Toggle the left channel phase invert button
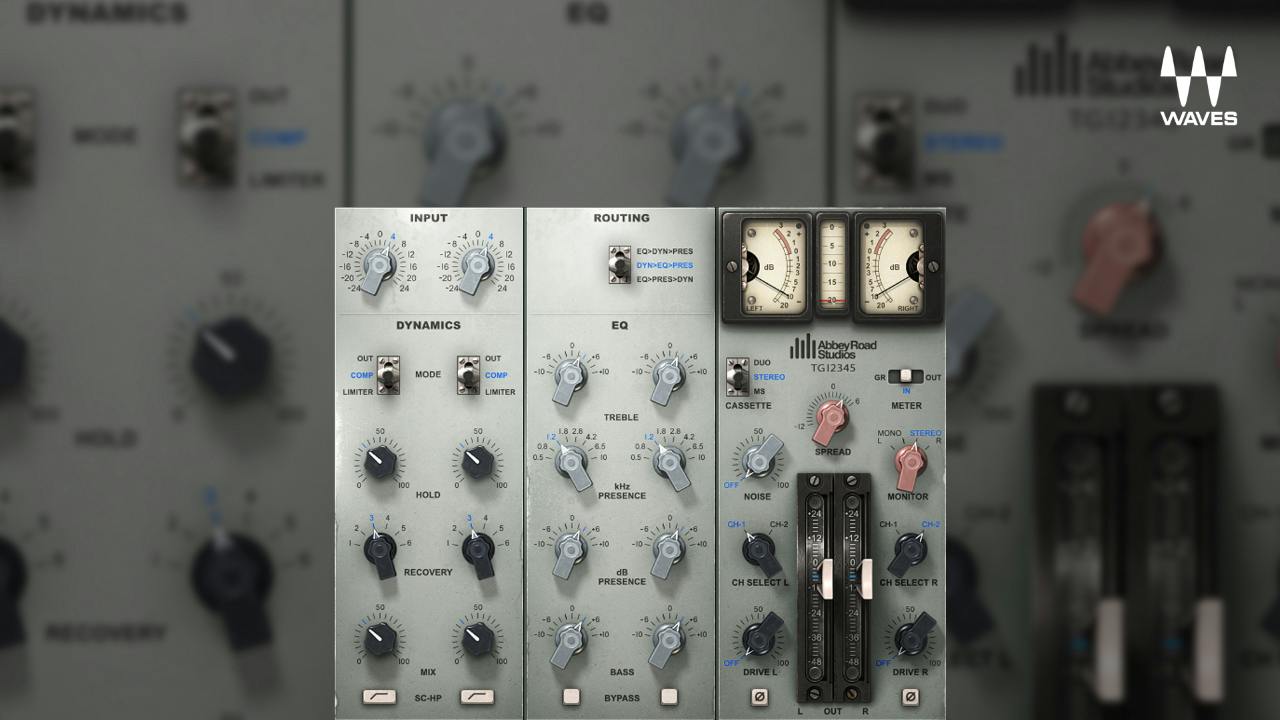 [x=760, y=697]
